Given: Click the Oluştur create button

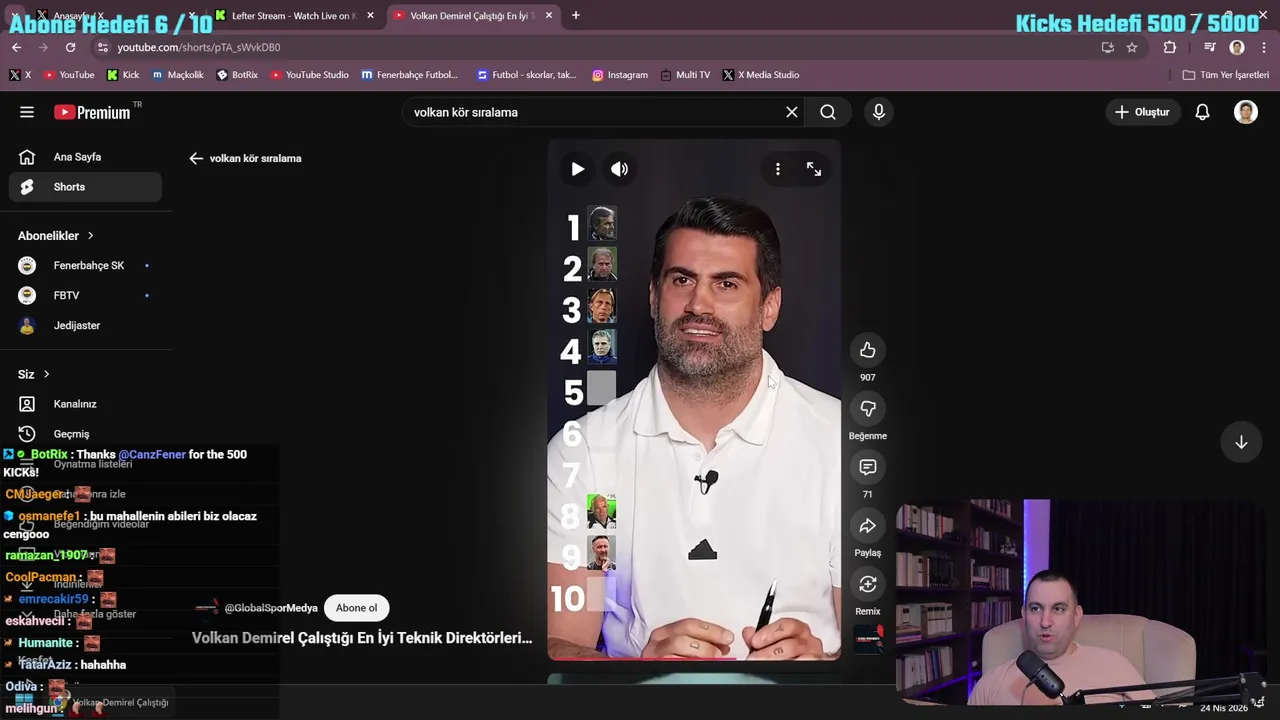Looking at the screenshot, I should click(x=1142, y=112).
